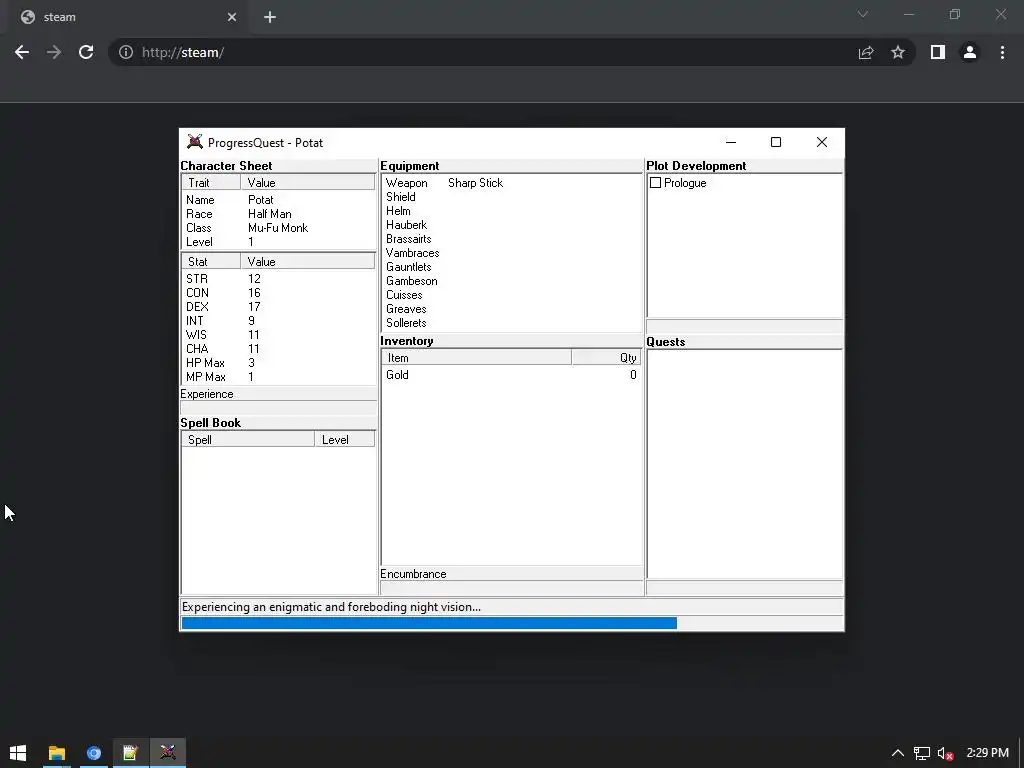1024x768 pixels.
Task: Open a new browser tab
Action: 270,17
